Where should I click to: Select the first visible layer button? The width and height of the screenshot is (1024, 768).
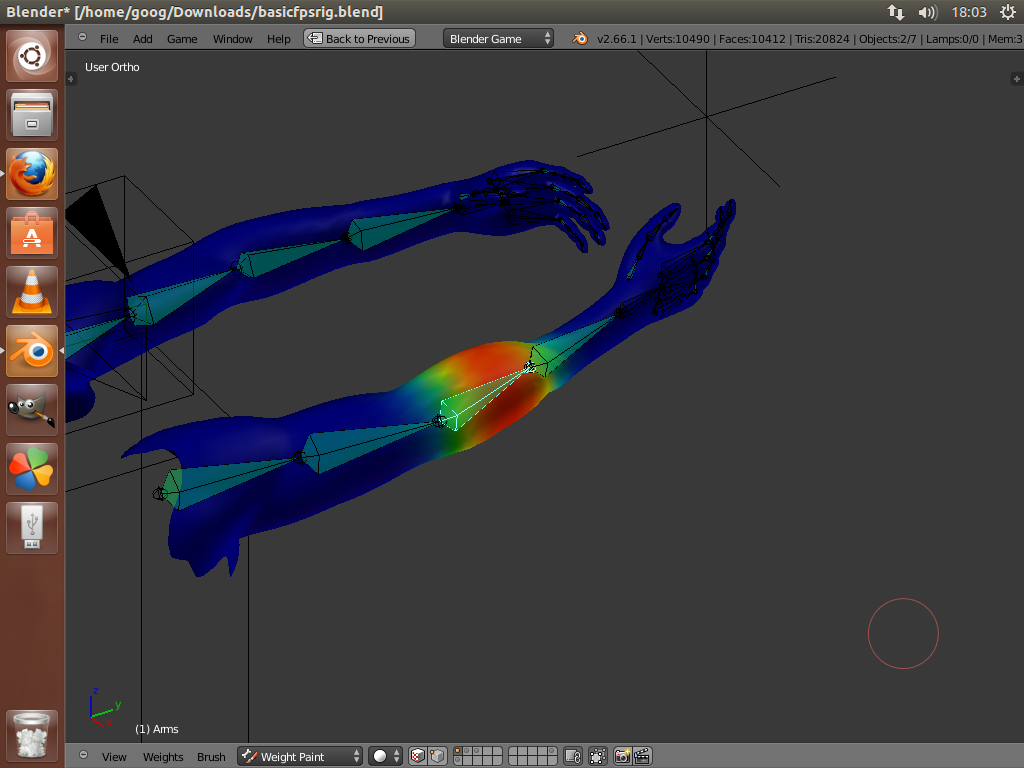point(458,752)
